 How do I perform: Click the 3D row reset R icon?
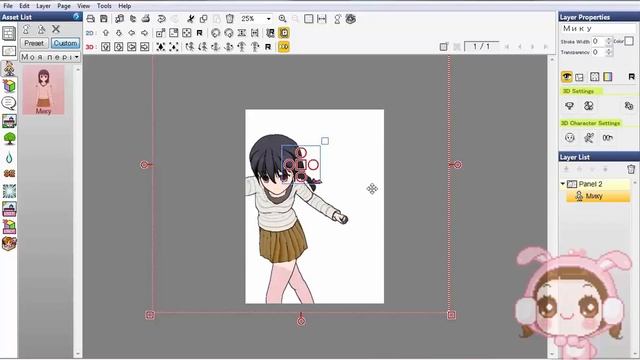click(x=268, y=47)
